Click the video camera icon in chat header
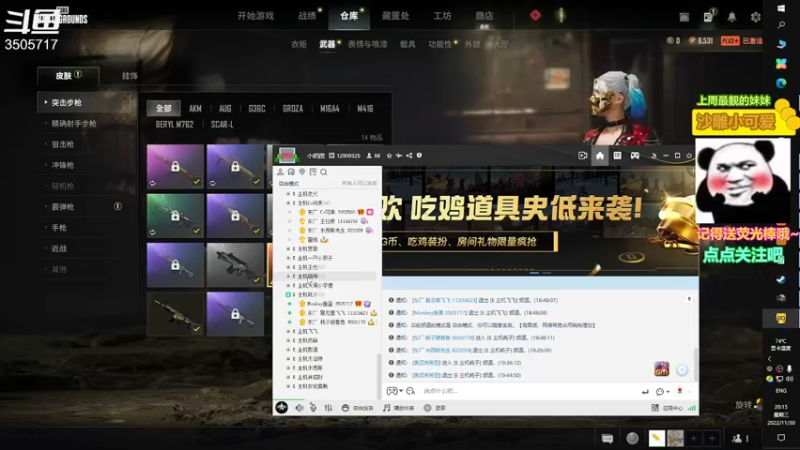The image size is (800, 450). (x=583, y=156)
